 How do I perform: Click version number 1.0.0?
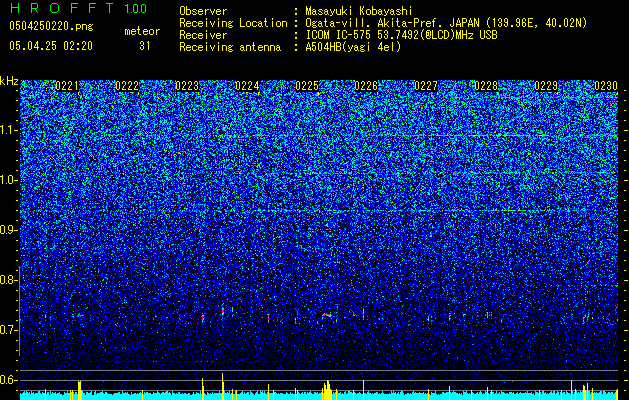(135, 9)
